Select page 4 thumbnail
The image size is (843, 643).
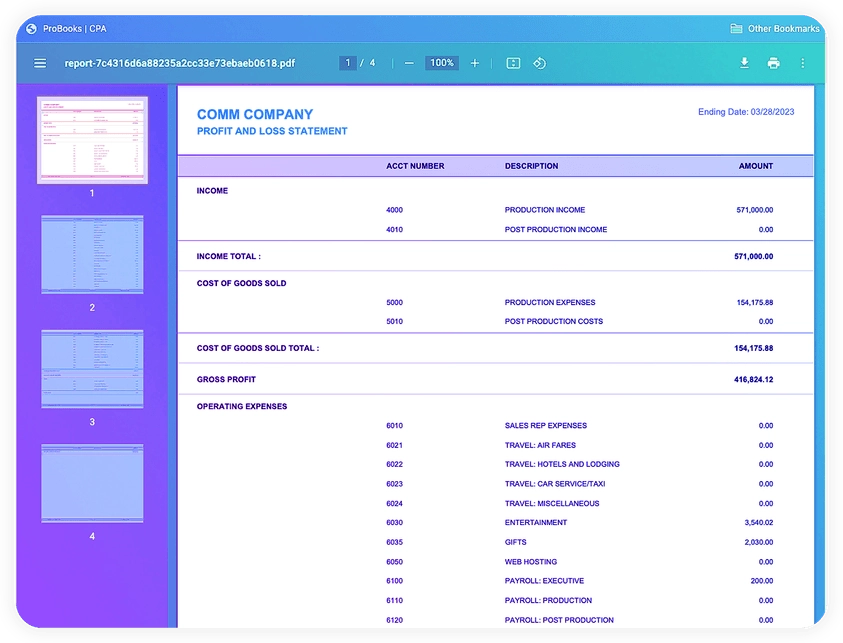tap(92, 483)
